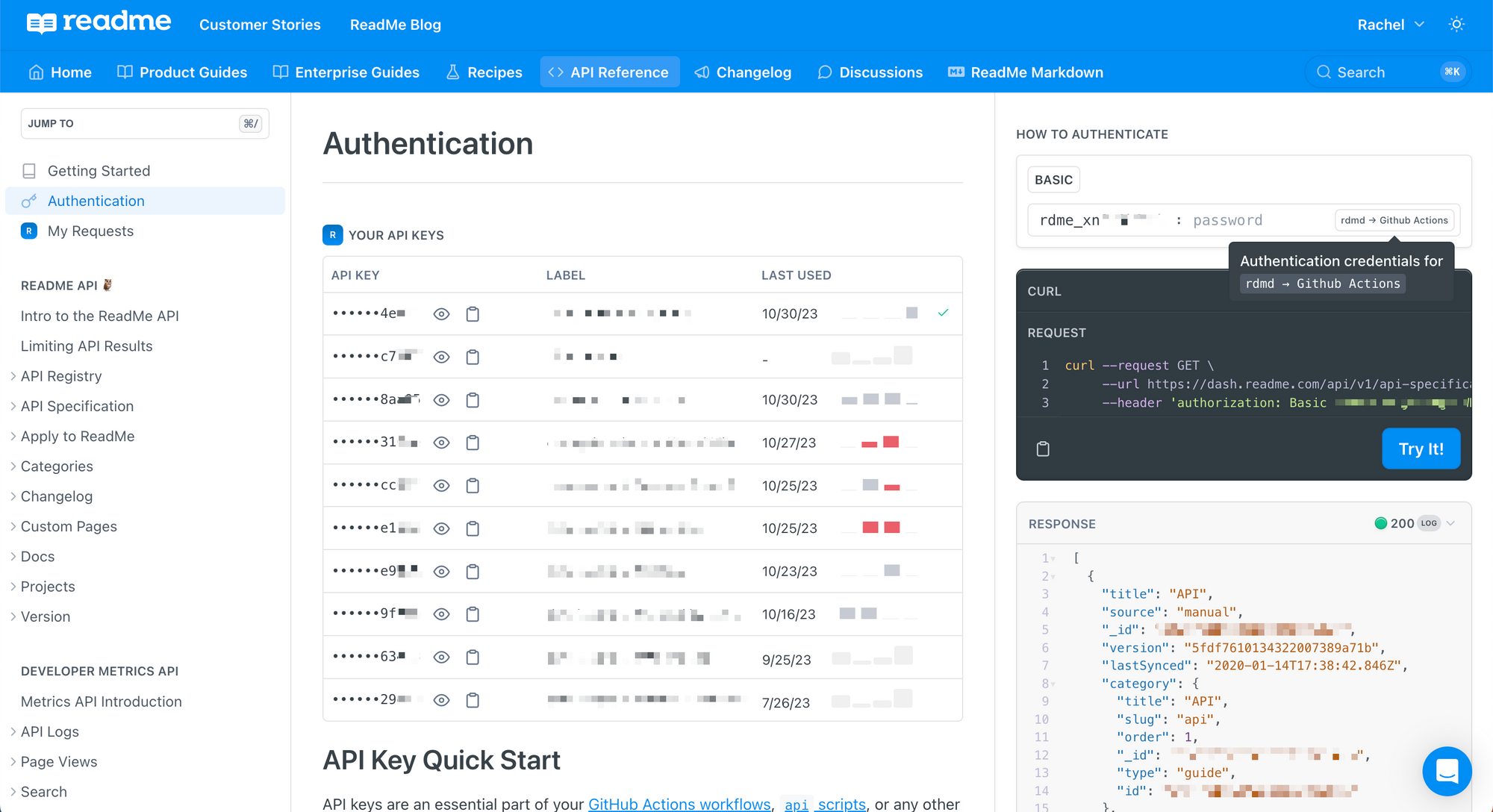Copy the cURL request to clipboard
This screenshot has width=1493, height=812.
pos(1043,449)
